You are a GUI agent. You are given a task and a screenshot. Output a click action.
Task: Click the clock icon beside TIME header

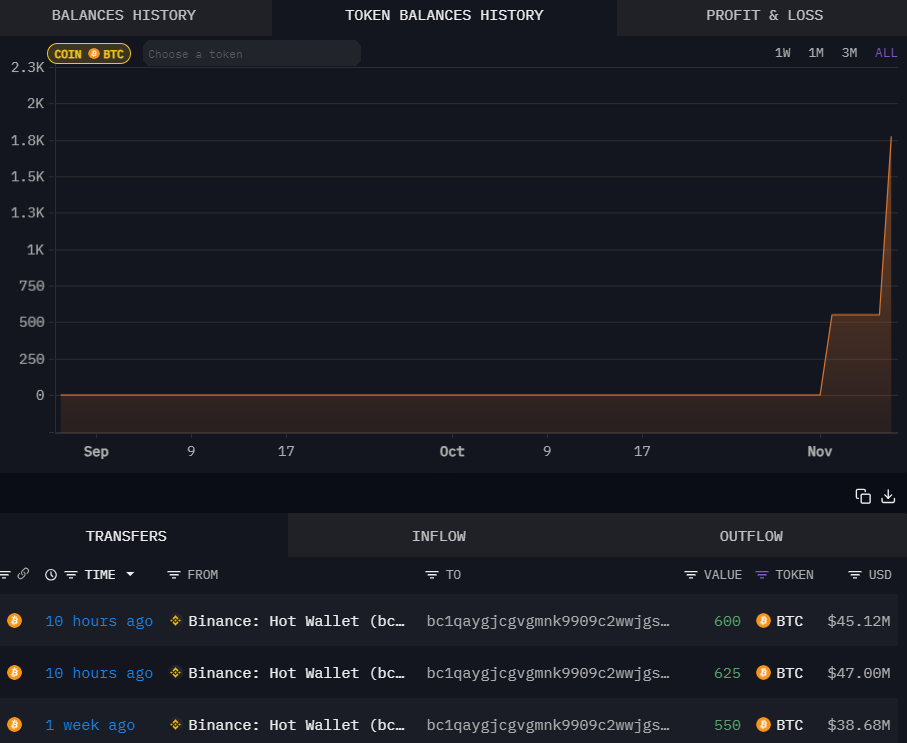click(51, 575)
